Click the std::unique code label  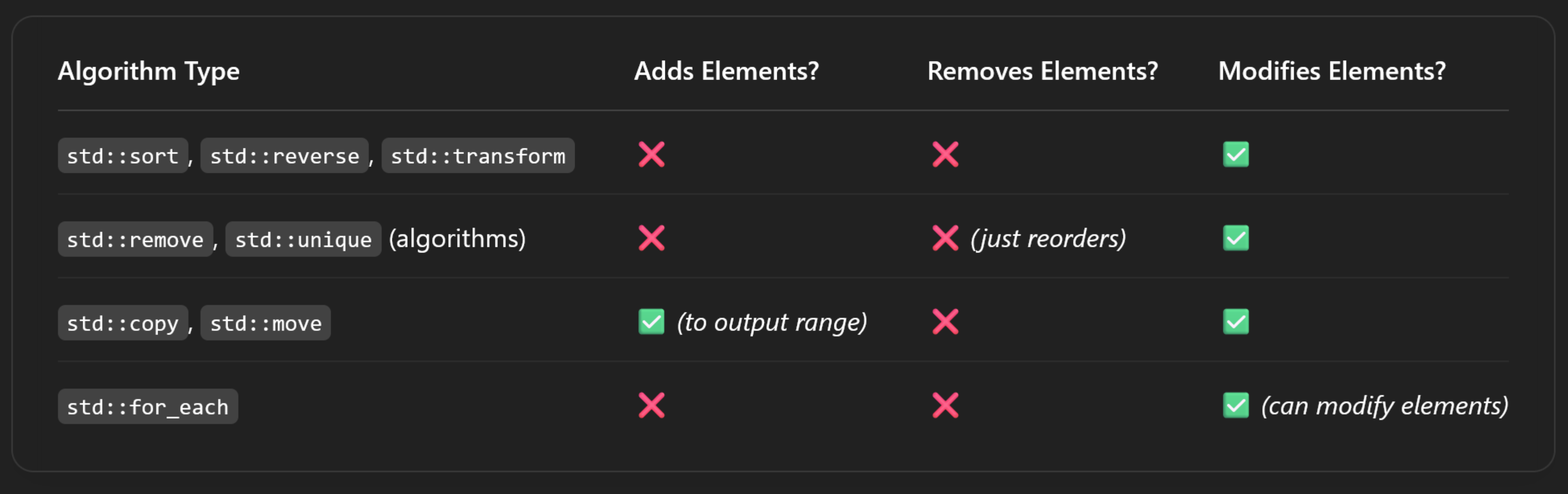[x=303, y=239]
